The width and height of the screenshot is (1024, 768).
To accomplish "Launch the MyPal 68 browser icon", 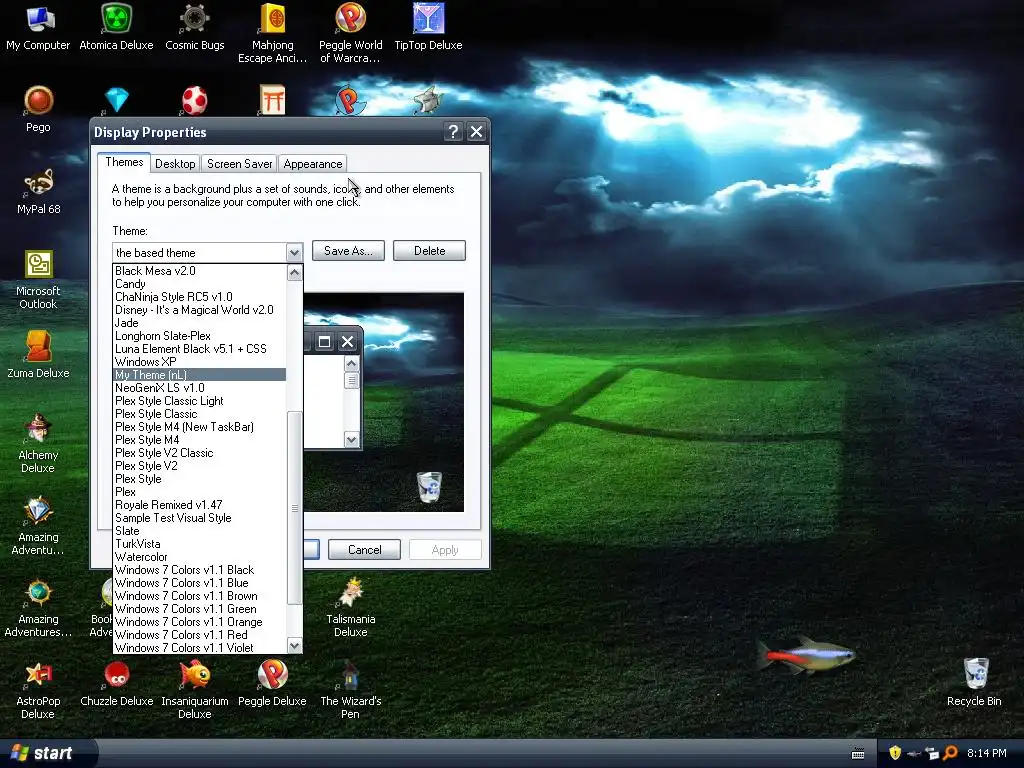I will click(x=39, y=191).
